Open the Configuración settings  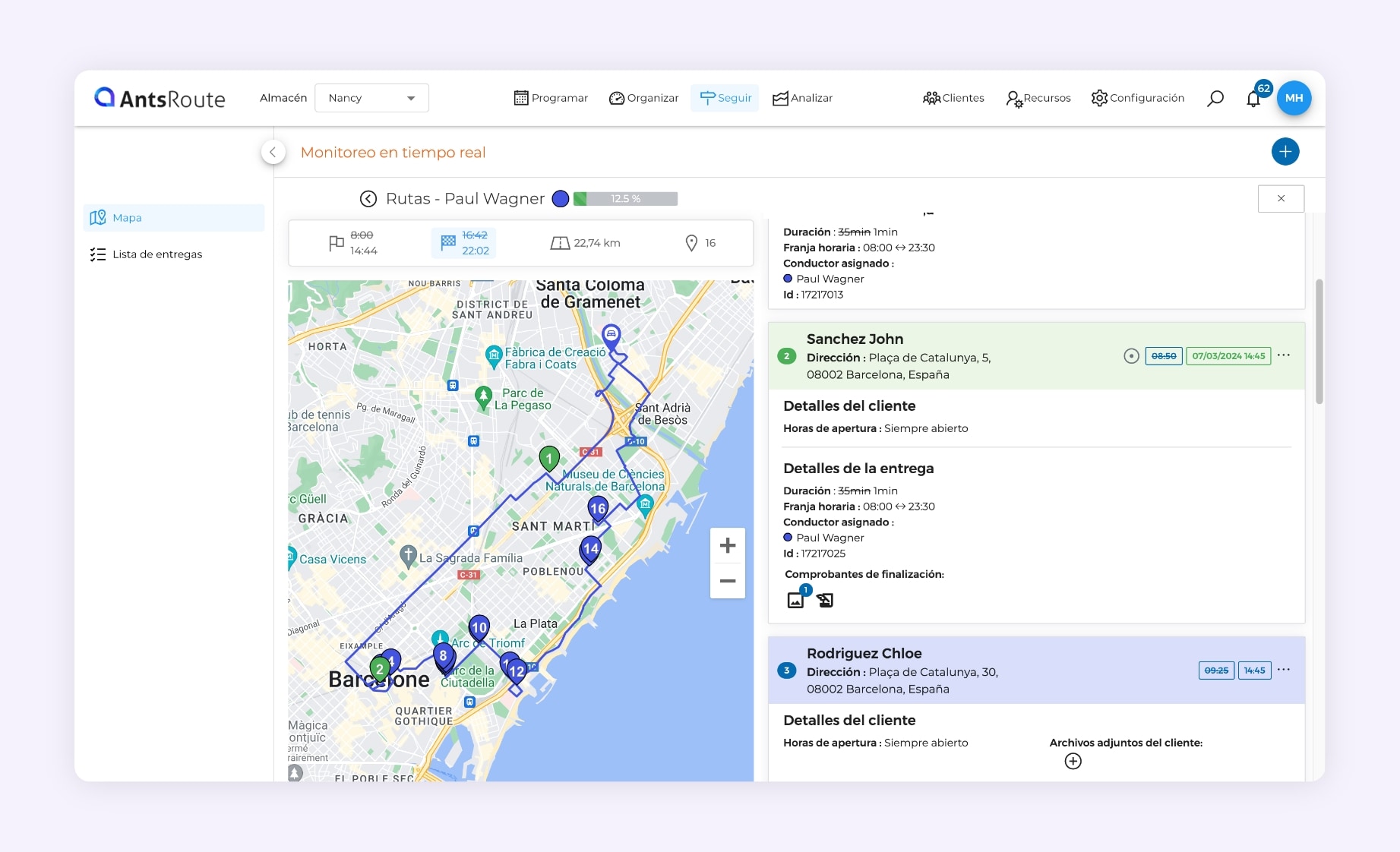[1137, 97]
